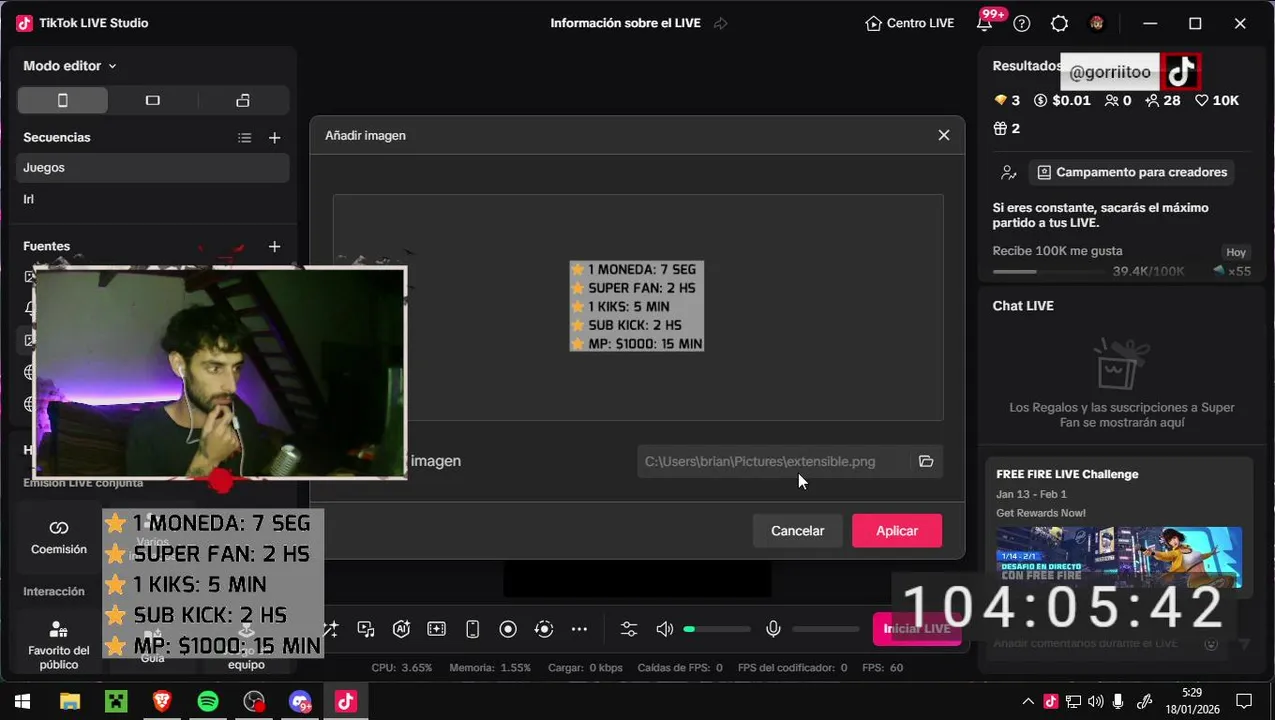The image size is (1275, 720).
Task: Select the Irl scene
Action: 153,199
